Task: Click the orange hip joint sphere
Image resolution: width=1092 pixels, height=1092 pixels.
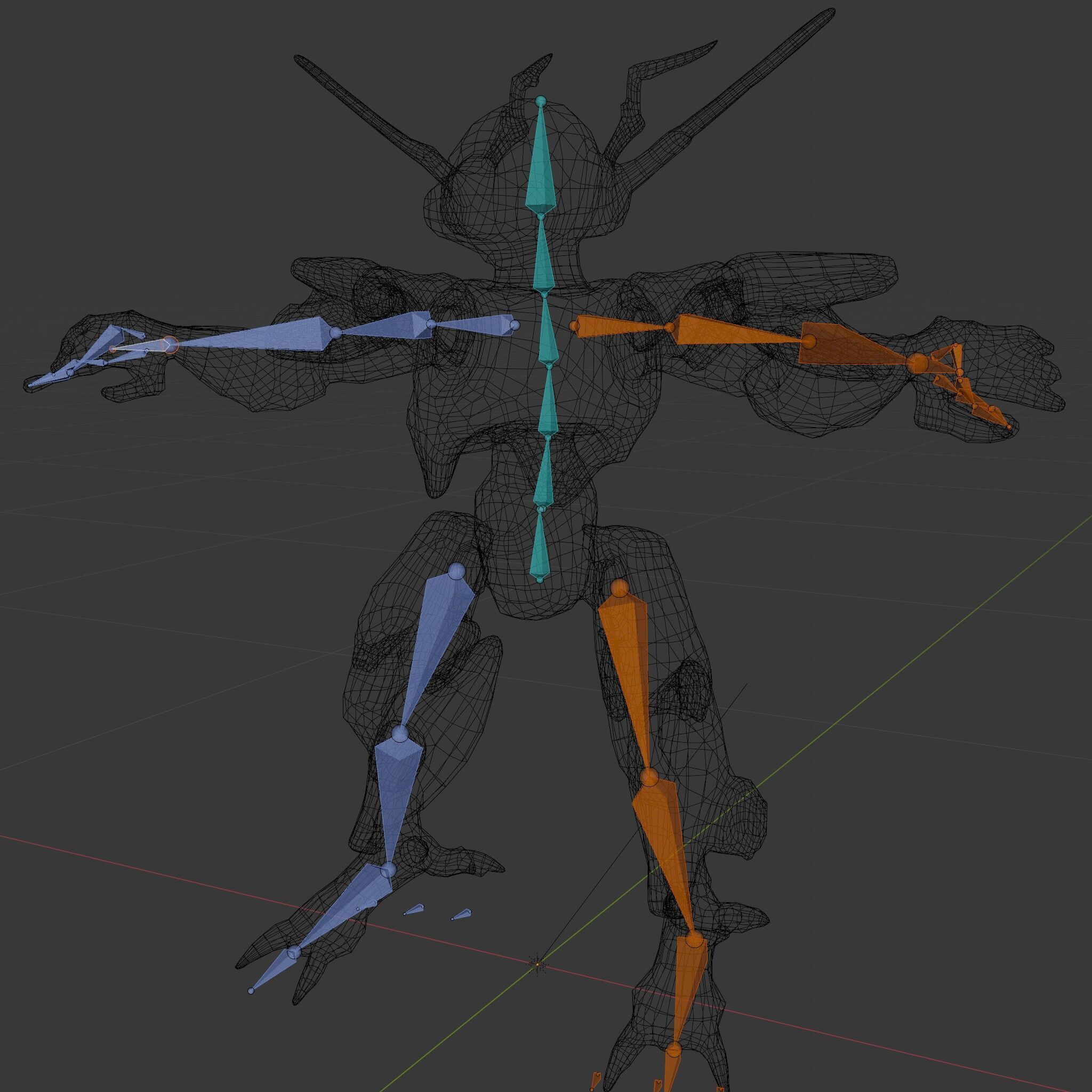Action: [619, 589]
